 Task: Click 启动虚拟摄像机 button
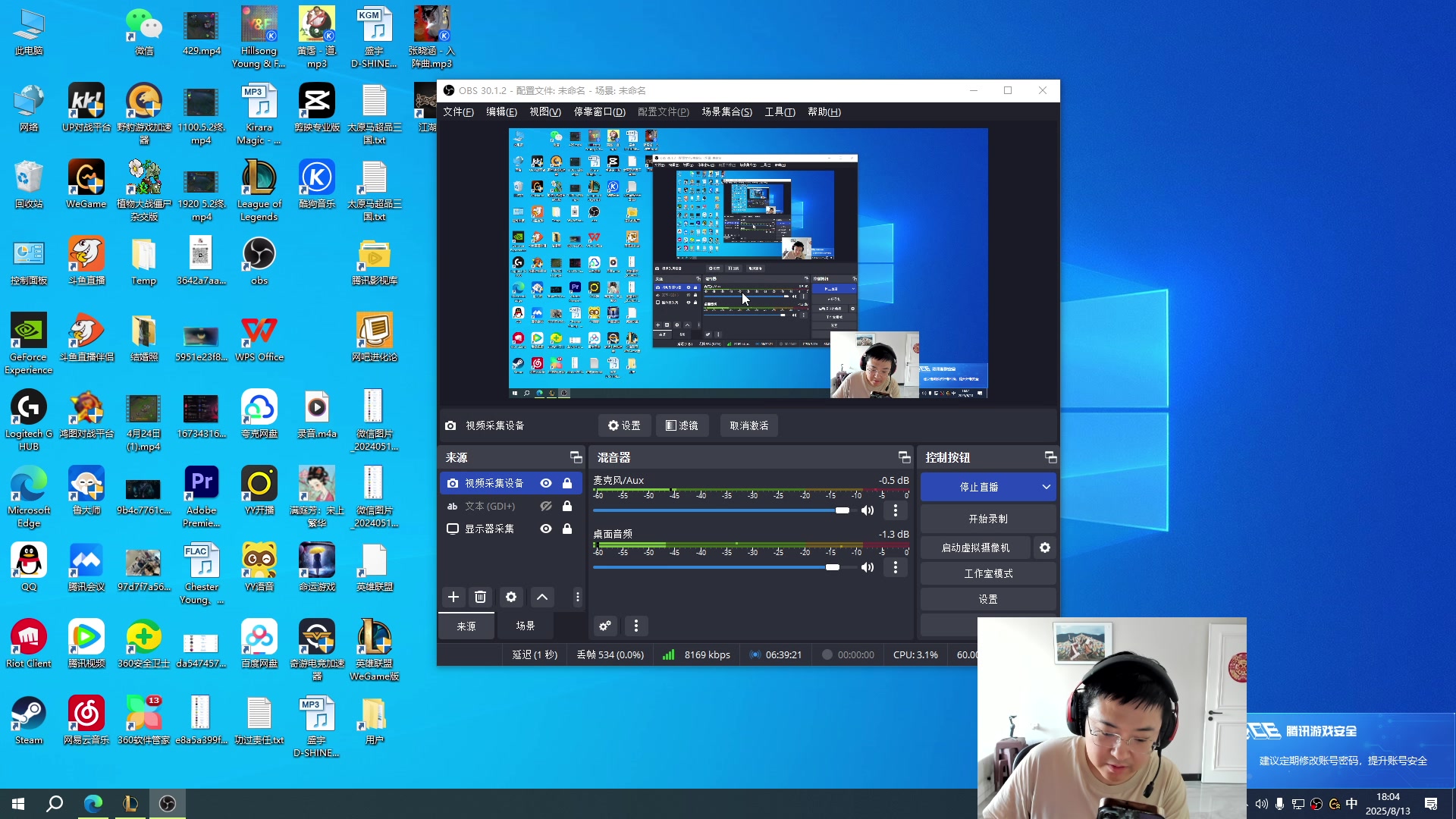(976, 548)
